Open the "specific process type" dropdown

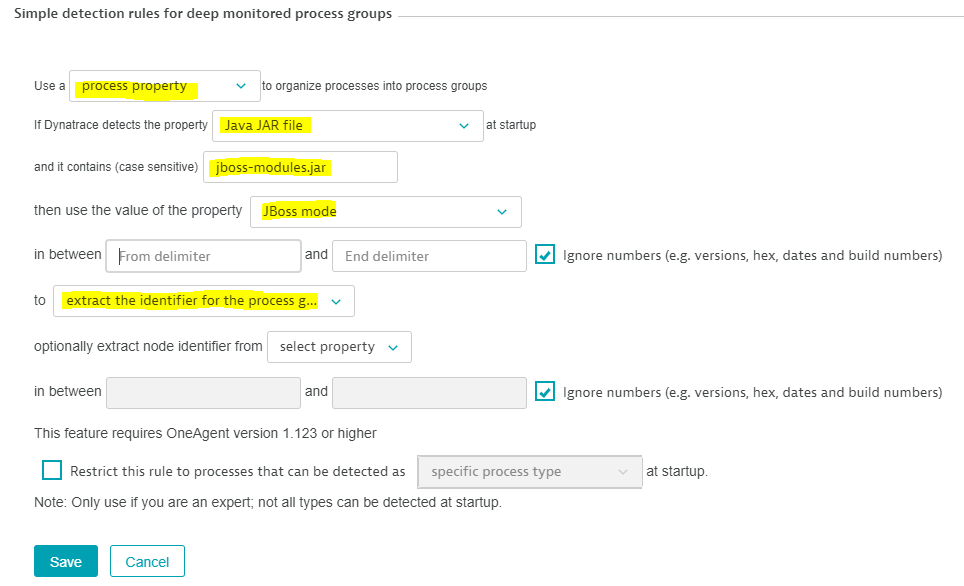(x=528, y=472)
